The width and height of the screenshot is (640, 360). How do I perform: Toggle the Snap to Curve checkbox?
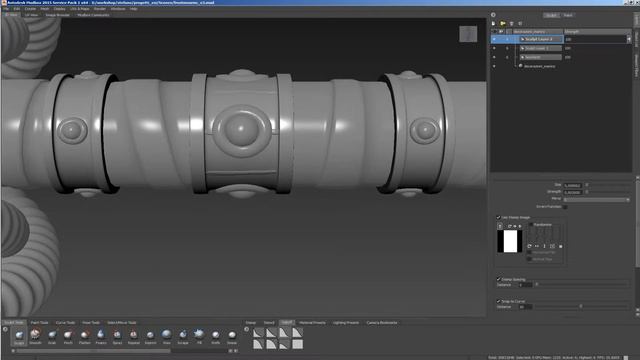coord(498,301)
